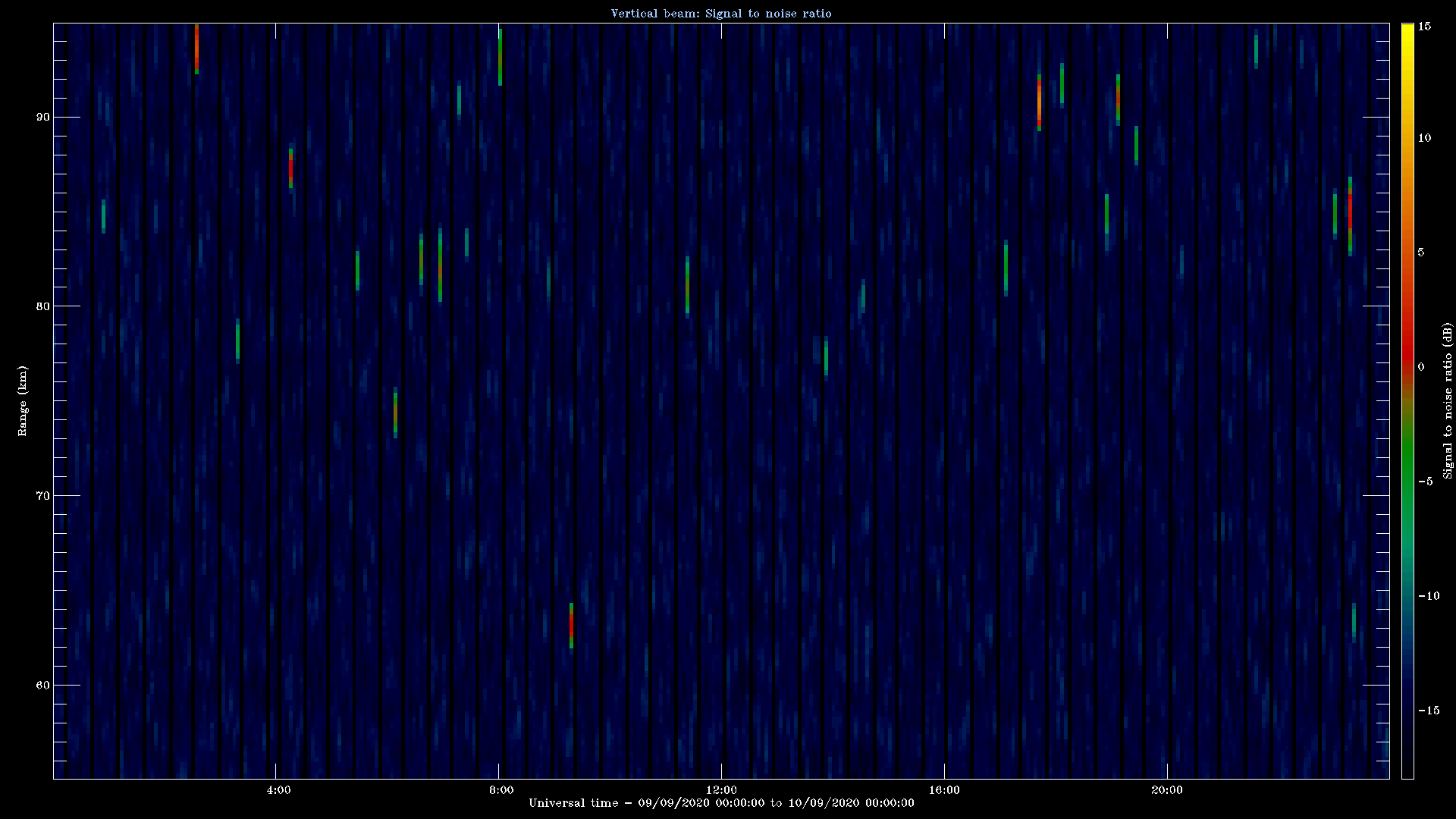Click the 4:00 time tick label
The width and height of the screenshot is (1456, 819).
pyautogui.click(x=278, y=790)
